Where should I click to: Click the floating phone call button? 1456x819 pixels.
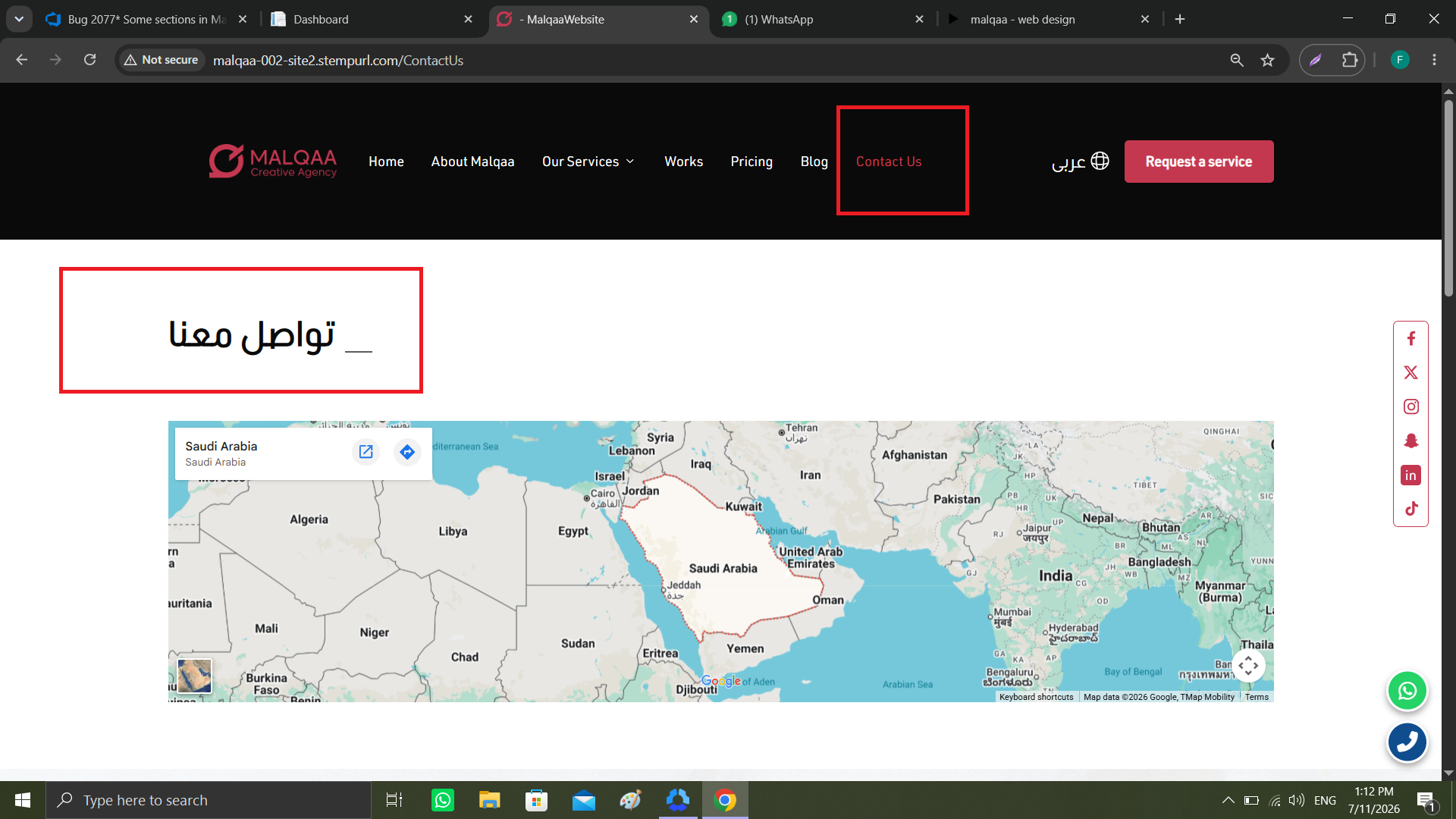pyautogui.click(x=1407, y=742)
